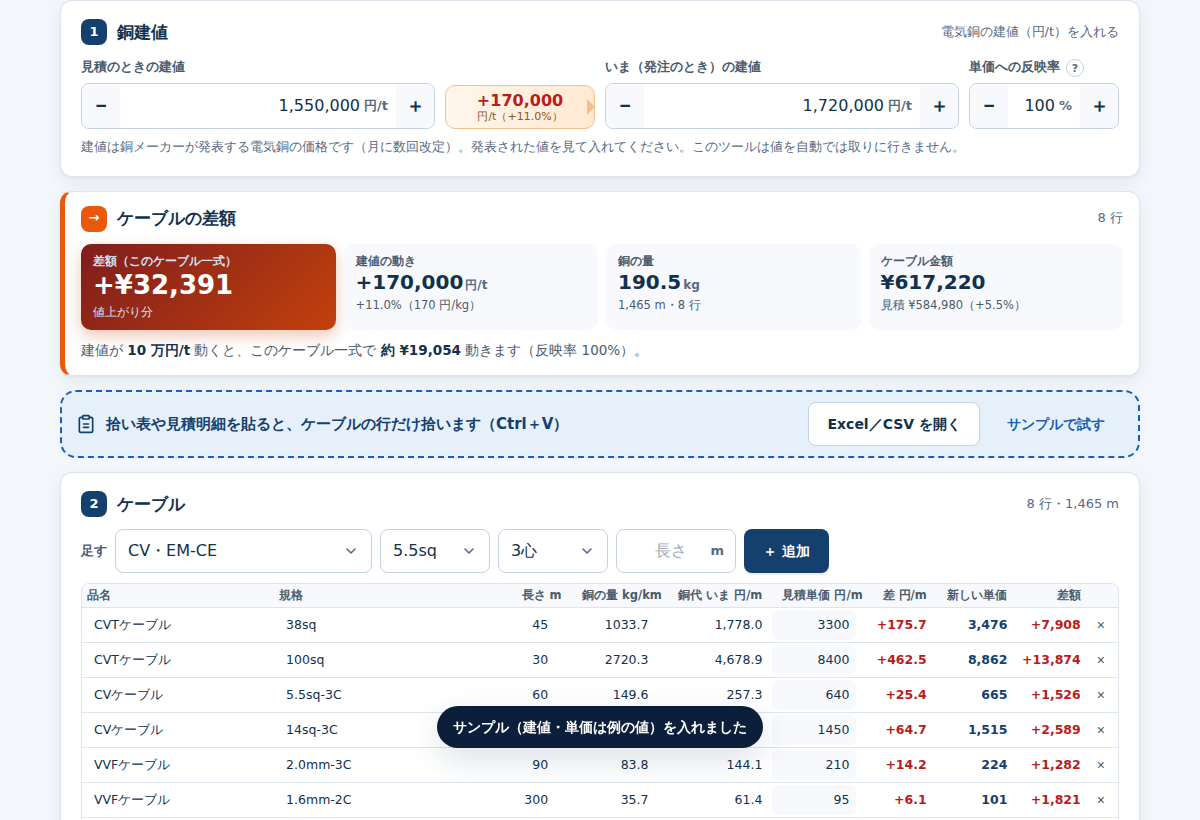Click the 差 円/m cell +14.2

(906, 765)
